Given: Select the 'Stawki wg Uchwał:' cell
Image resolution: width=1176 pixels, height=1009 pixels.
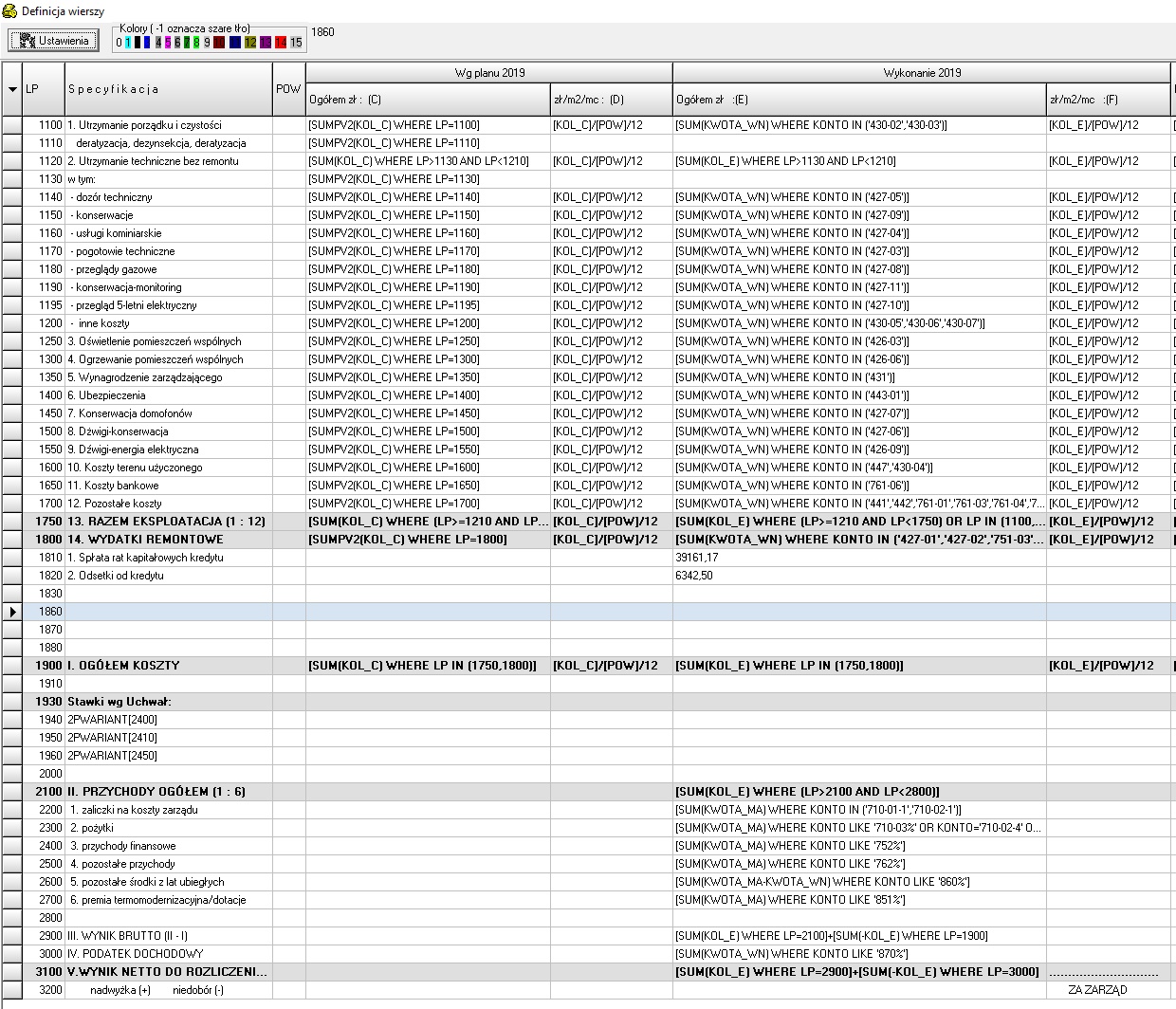Looking at the screenshot, I should [x=169, y=702].
